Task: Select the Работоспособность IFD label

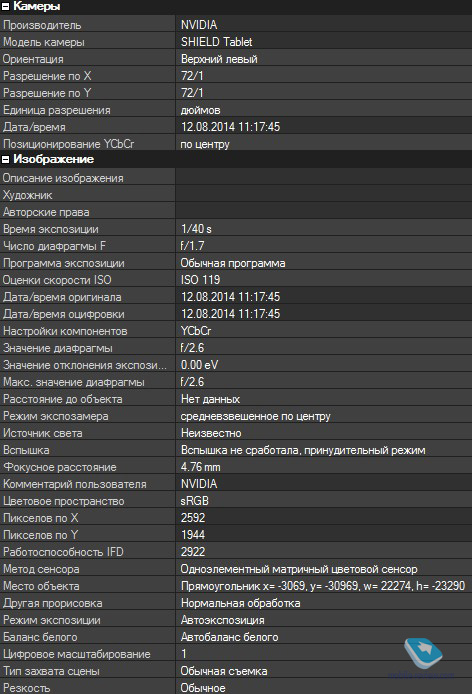Action: [63, 552]
